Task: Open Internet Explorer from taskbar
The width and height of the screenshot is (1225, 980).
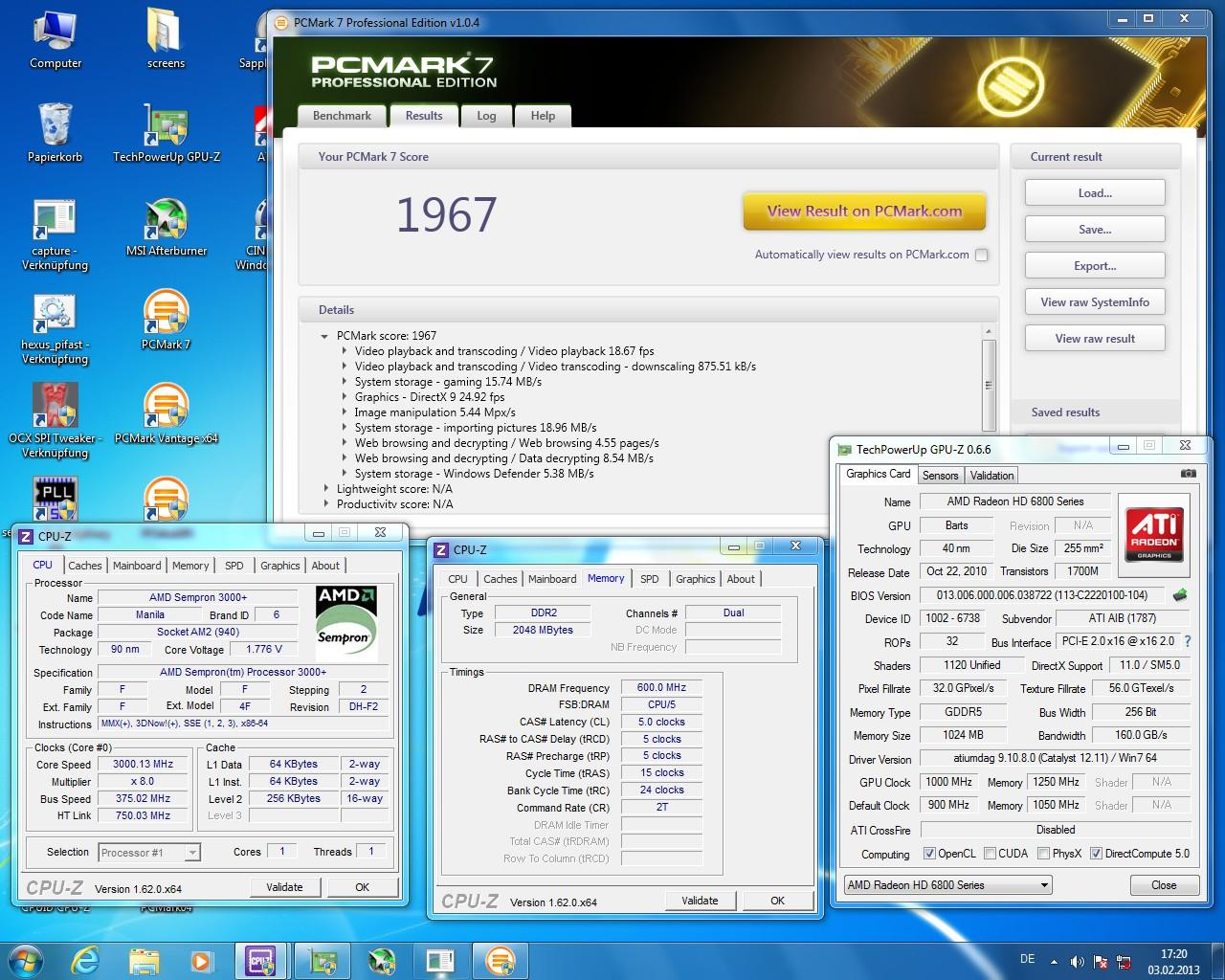Action: click(84, 960)
